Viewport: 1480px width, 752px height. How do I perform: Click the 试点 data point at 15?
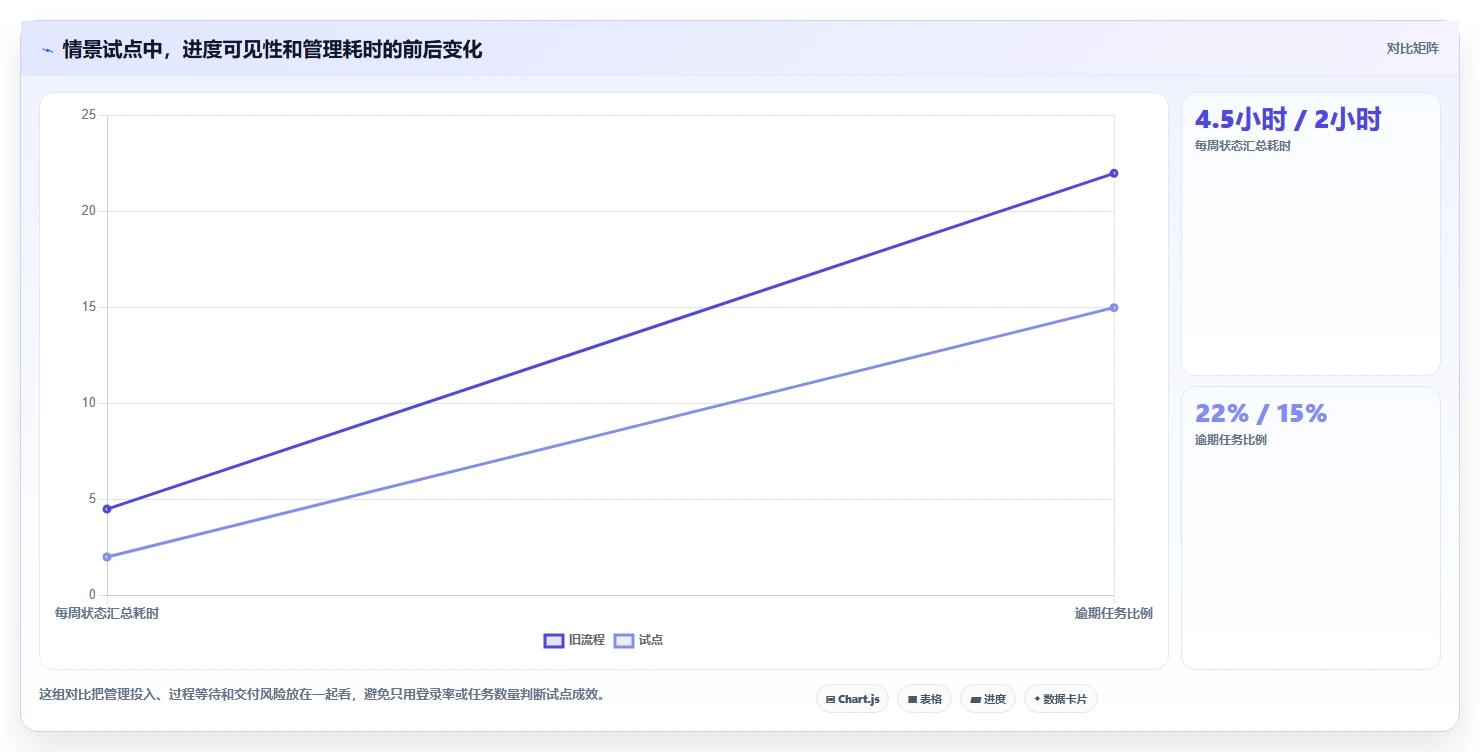(x=1114, y=307)
